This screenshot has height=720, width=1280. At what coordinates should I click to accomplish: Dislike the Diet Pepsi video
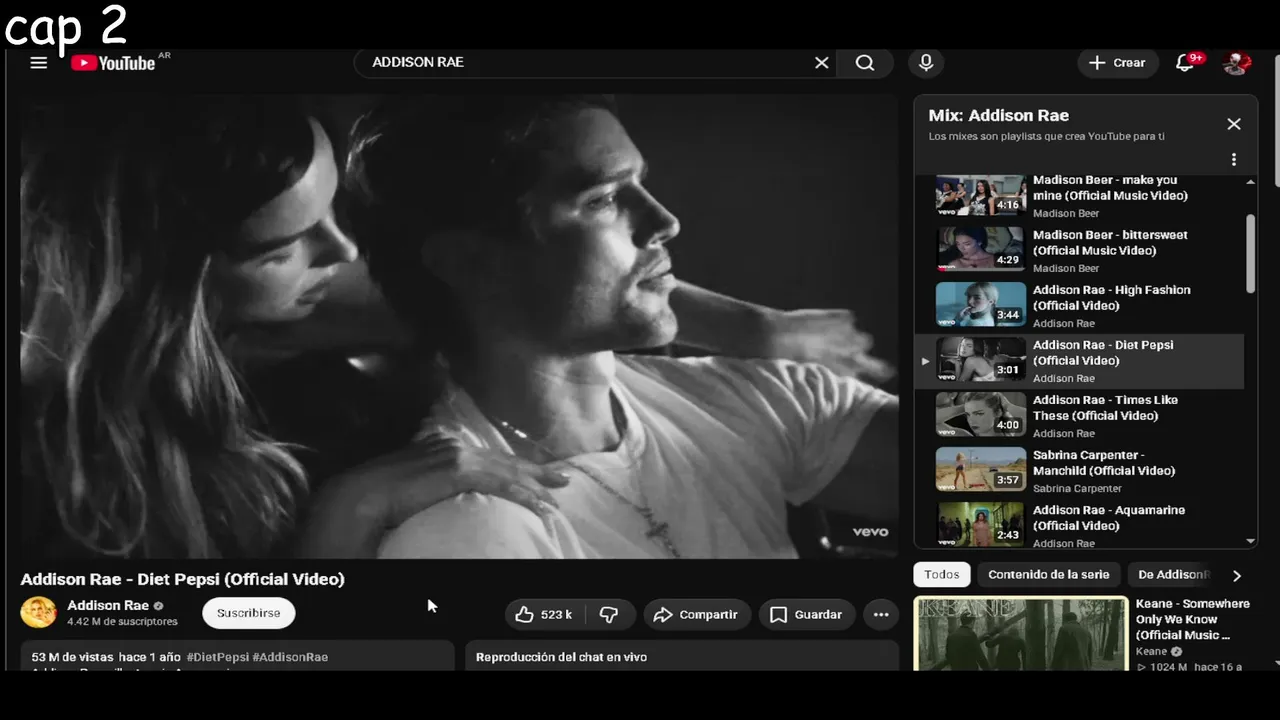[609, 614]
